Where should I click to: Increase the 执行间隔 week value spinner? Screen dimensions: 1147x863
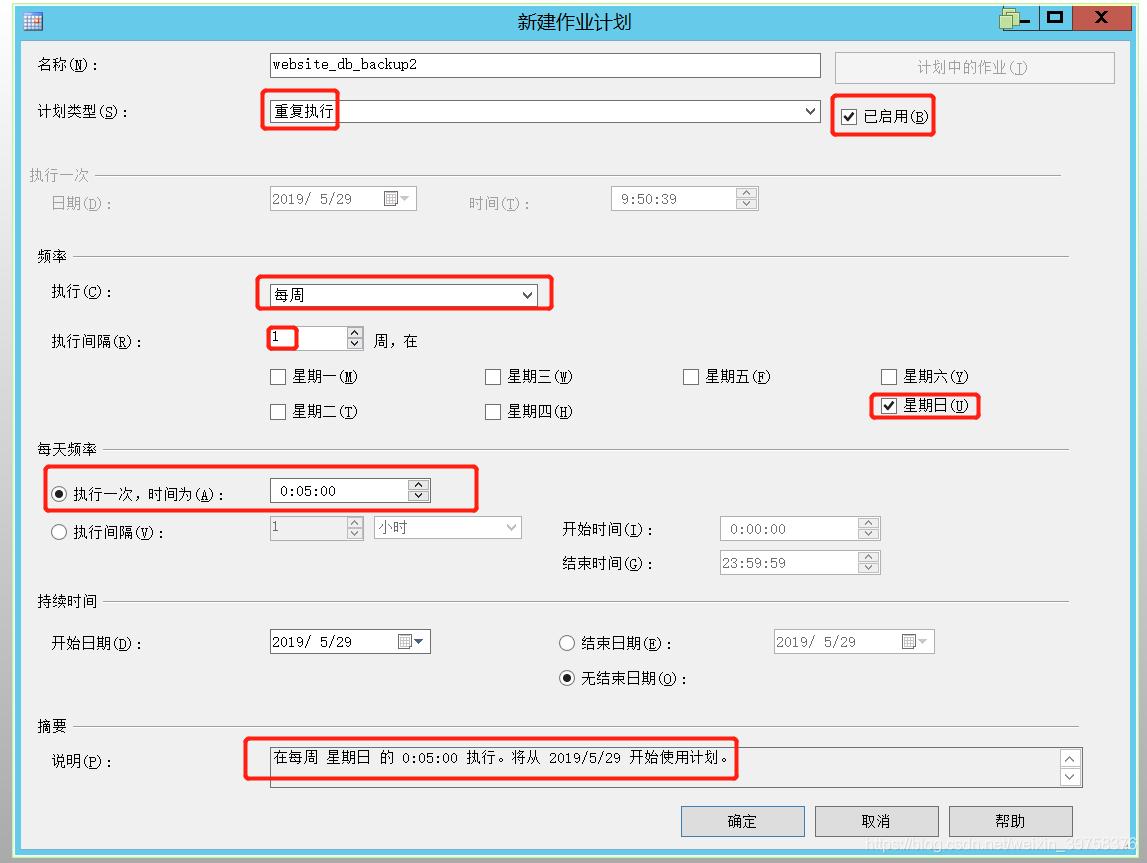click(353, 333)
